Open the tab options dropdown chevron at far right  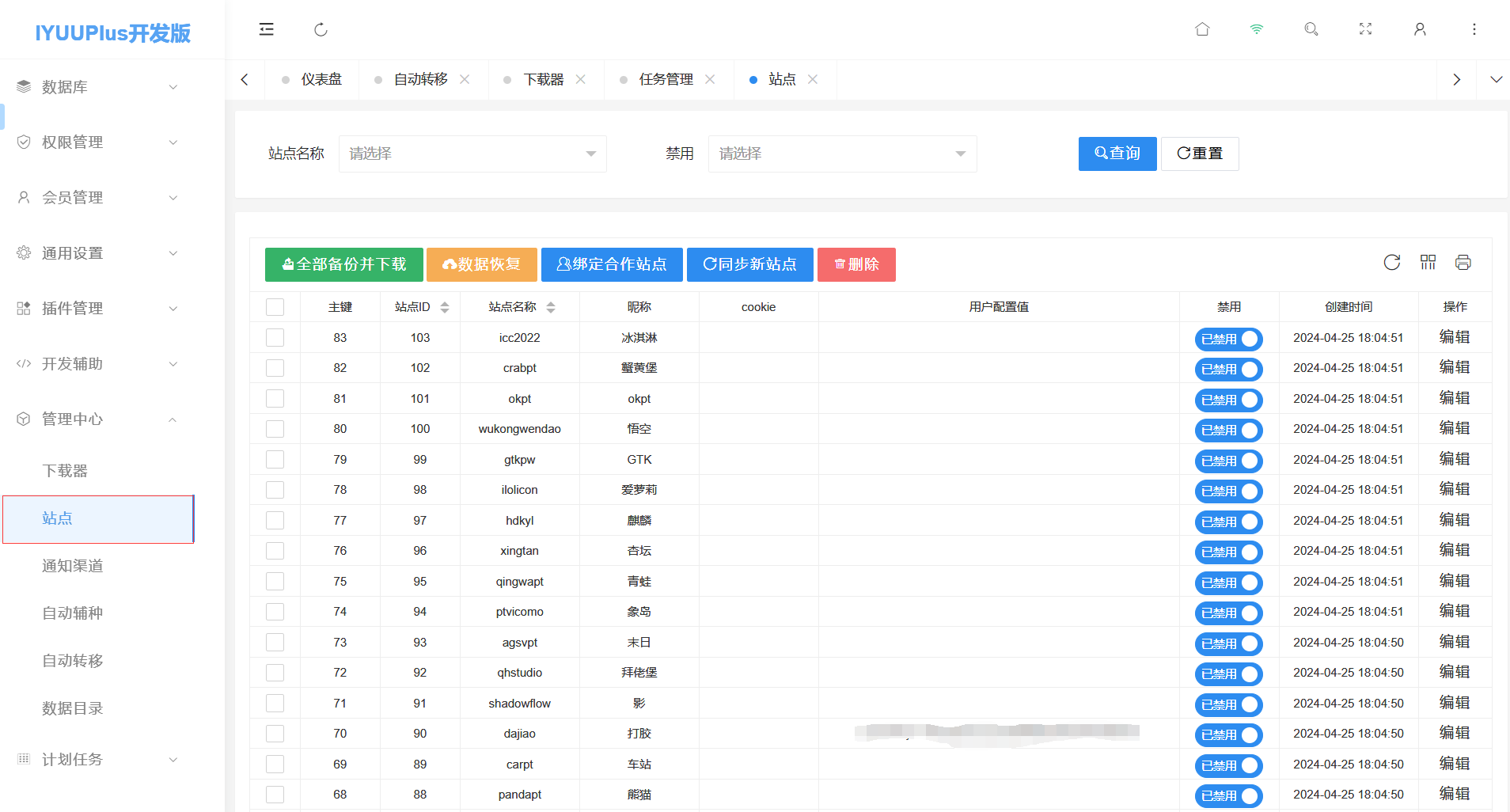(1496, 79)
